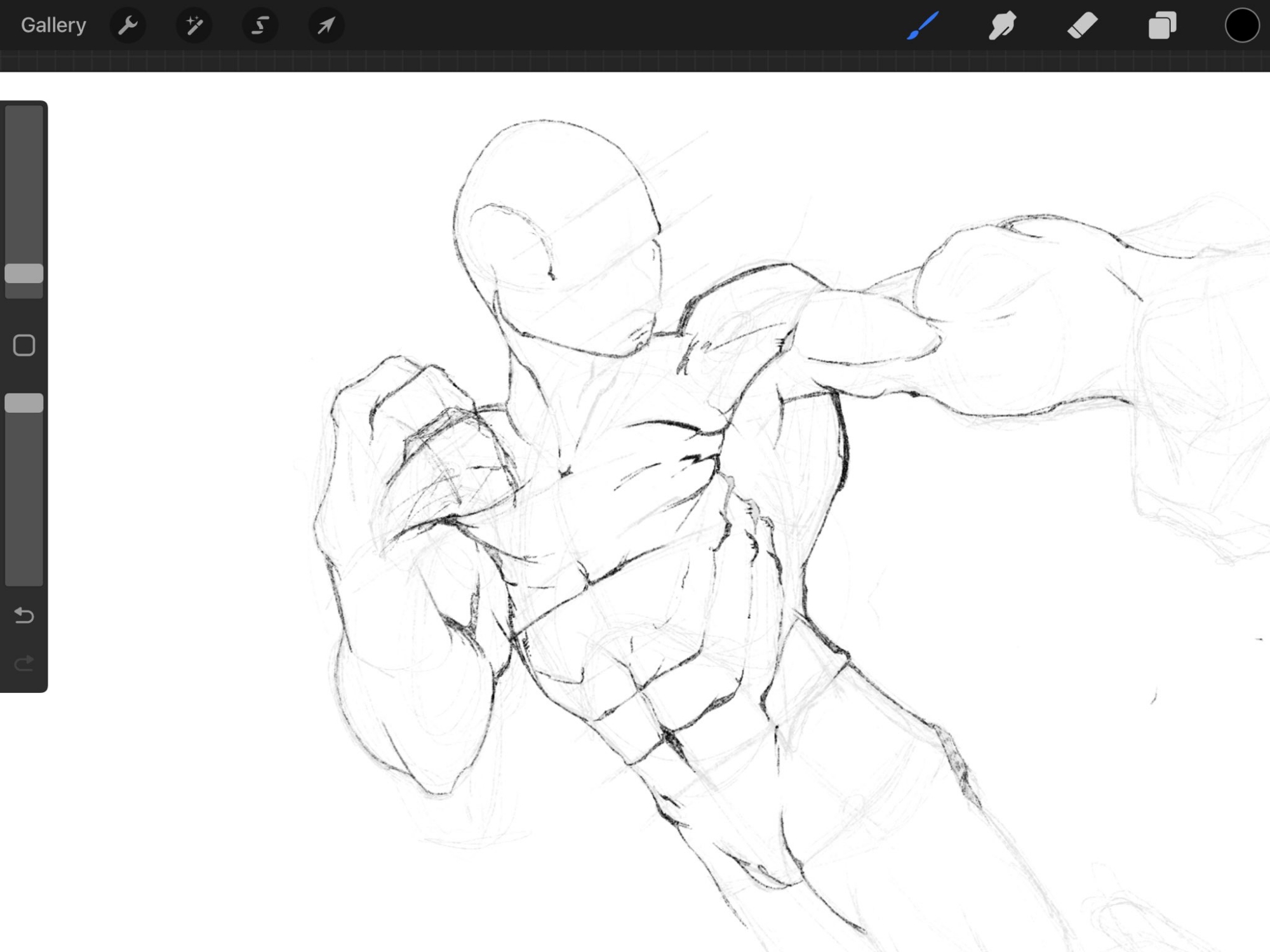The width and height of the screenshot is (1270, 952).
Task: Redo the last undone action
Action: [x=24, y=664]
